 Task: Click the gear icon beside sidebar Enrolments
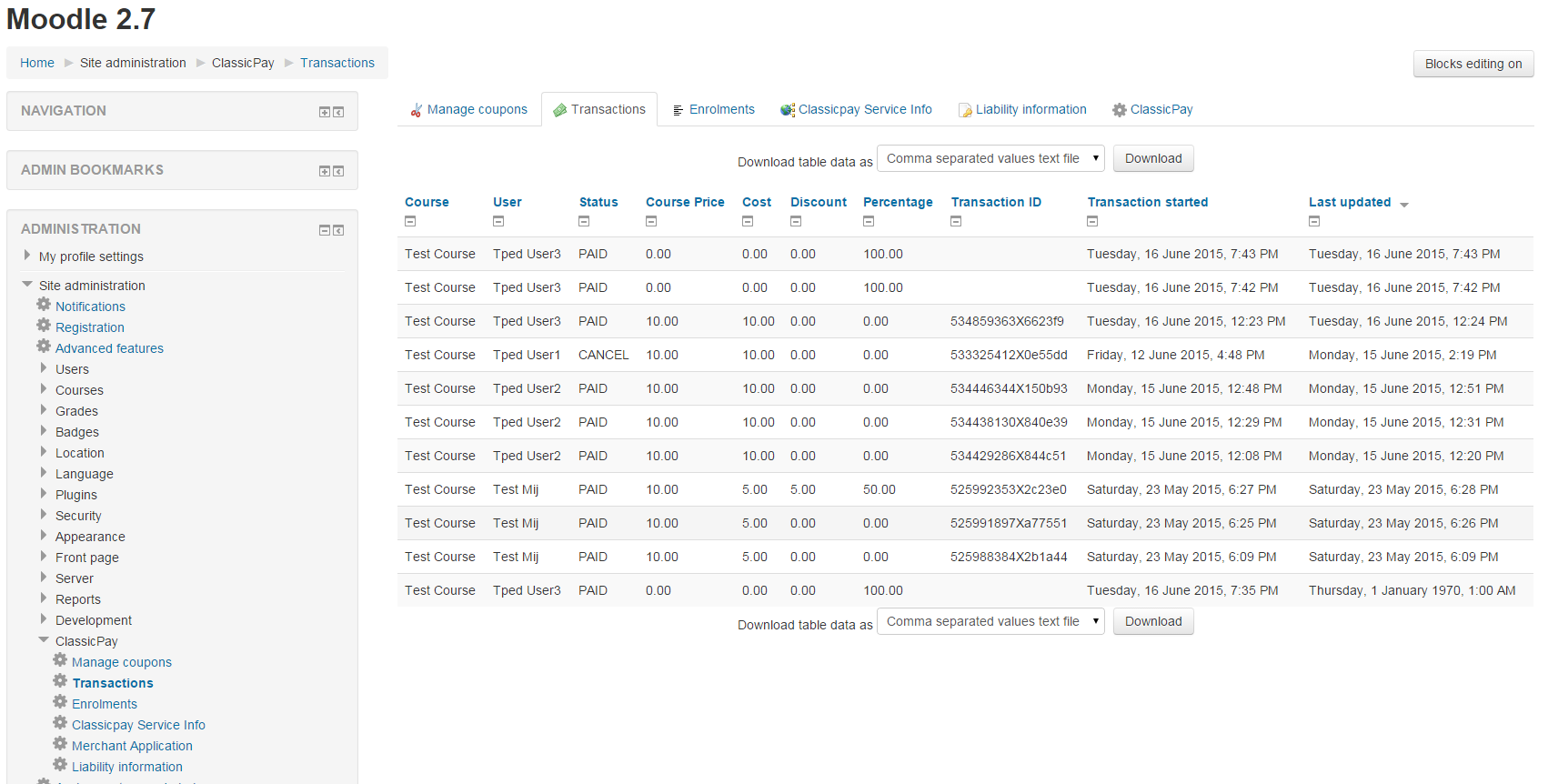pyautogui.click(x=60, y=702)
